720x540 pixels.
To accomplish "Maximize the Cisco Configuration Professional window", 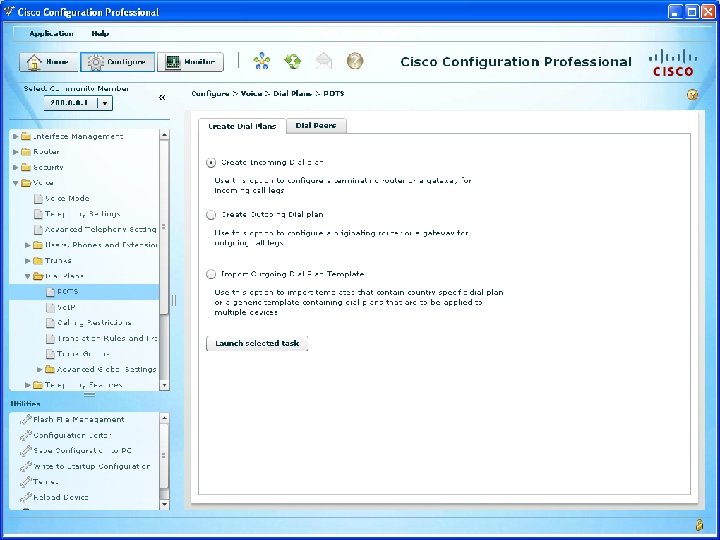I will (x=692, y=11).
